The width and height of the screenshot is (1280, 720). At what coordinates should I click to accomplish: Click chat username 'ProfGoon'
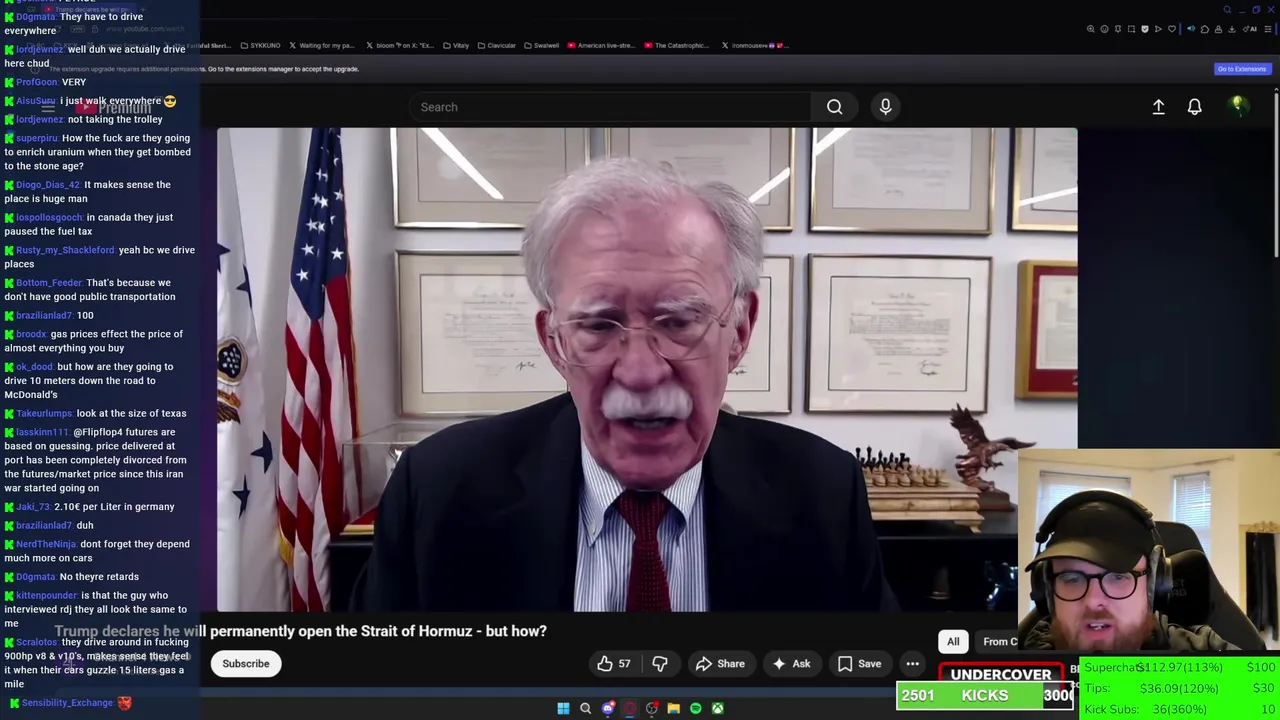pyautogui.click(x=37, y=82)
